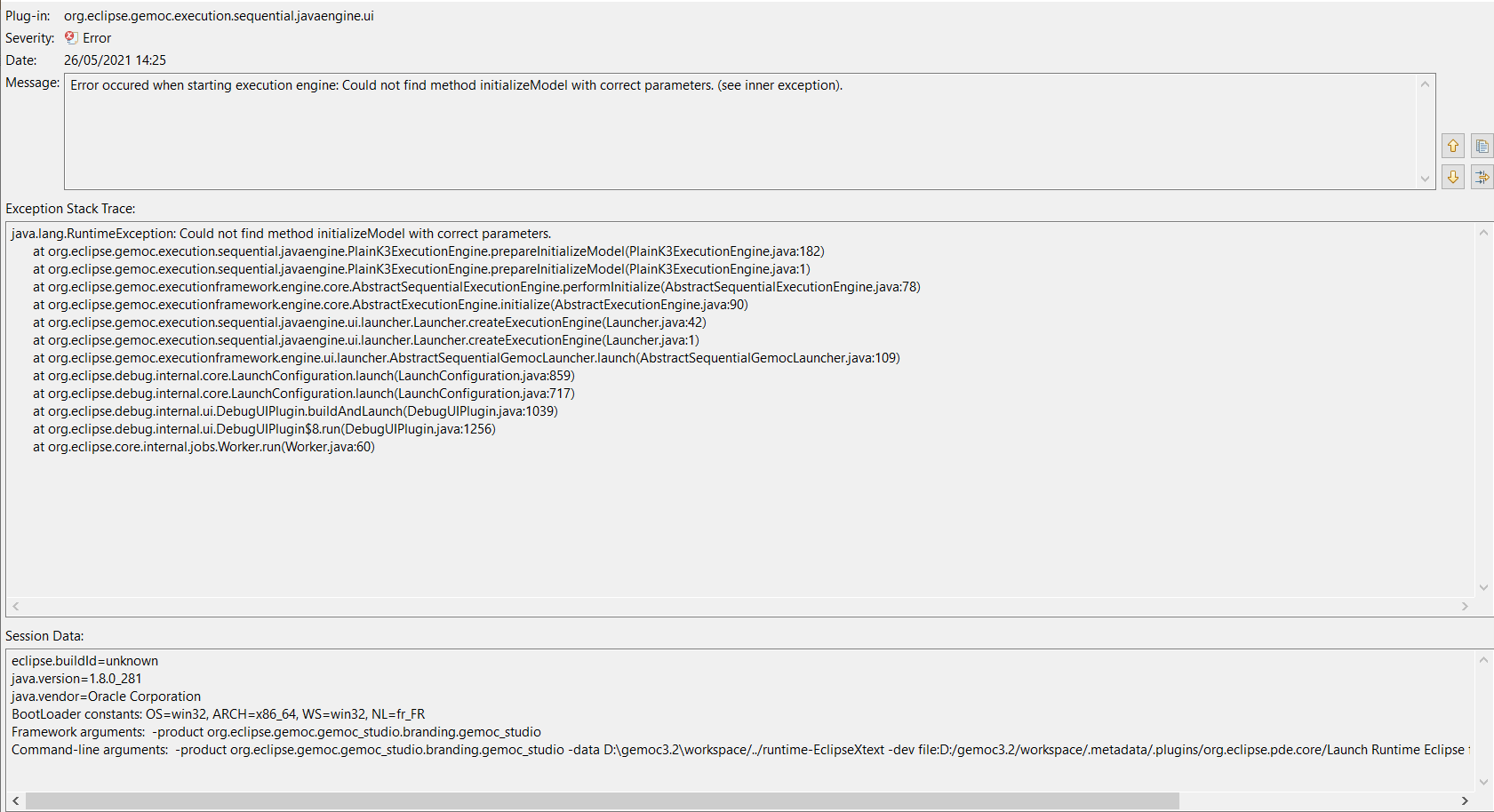Screen dimensions: 1494x812
Task: Click the java.lang.RuntimeException stack trace line
Action: (x=281, y=234)
